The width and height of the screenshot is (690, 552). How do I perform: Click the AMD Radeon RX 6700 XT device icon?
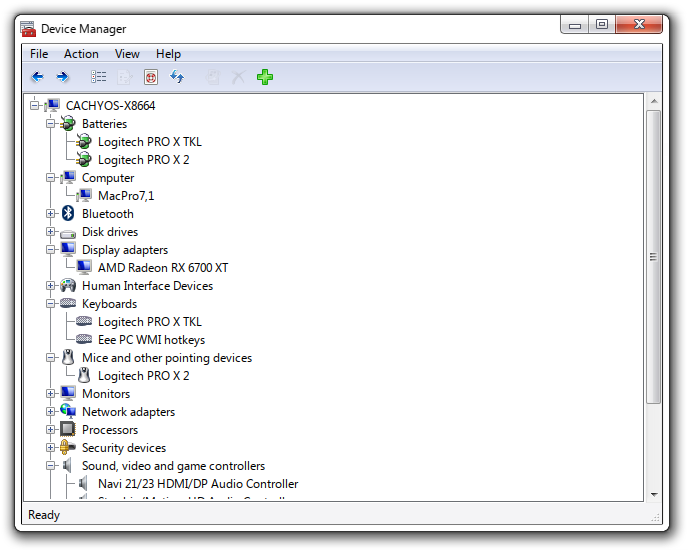(84, 267)
